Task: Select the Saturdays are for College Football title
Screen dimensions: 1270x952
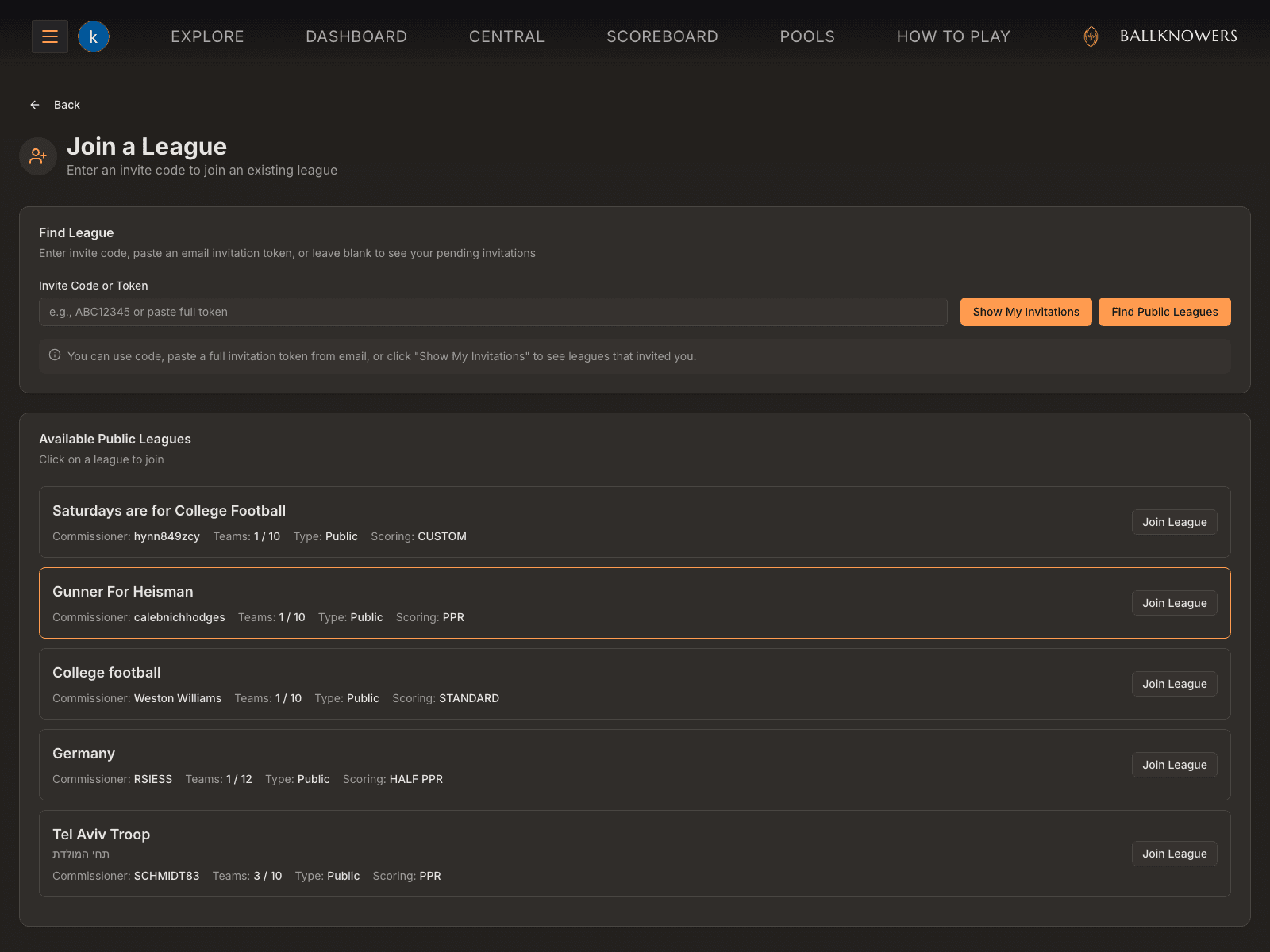Action: 169,511
